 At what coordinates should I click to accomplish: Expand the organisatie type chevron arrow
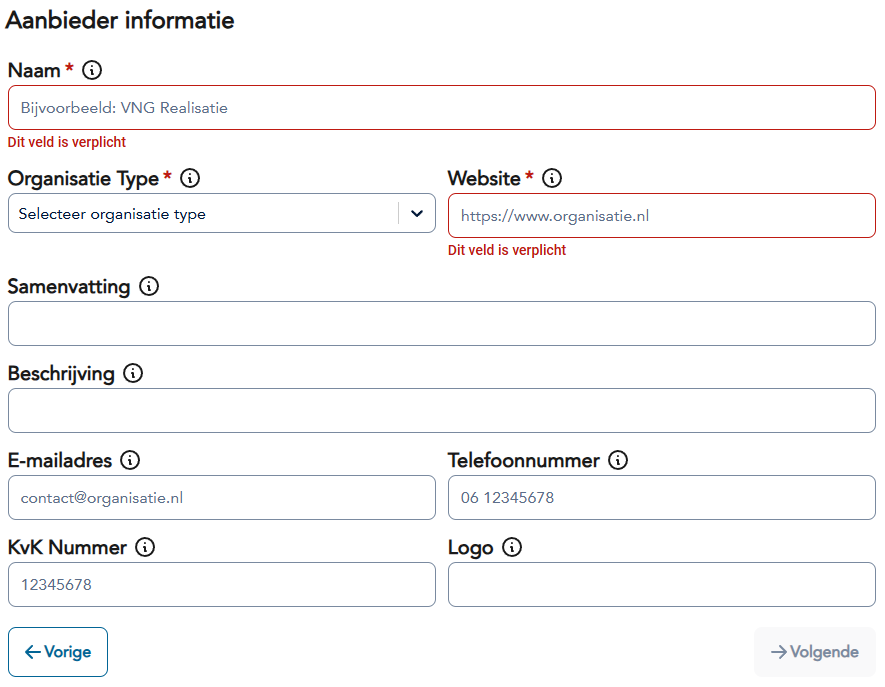[417, 214]
